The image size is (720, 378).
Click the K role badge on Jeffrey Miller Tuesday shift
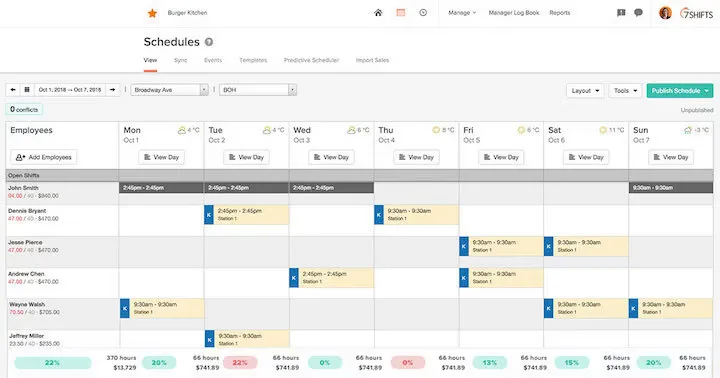click(x=209, y=339)
